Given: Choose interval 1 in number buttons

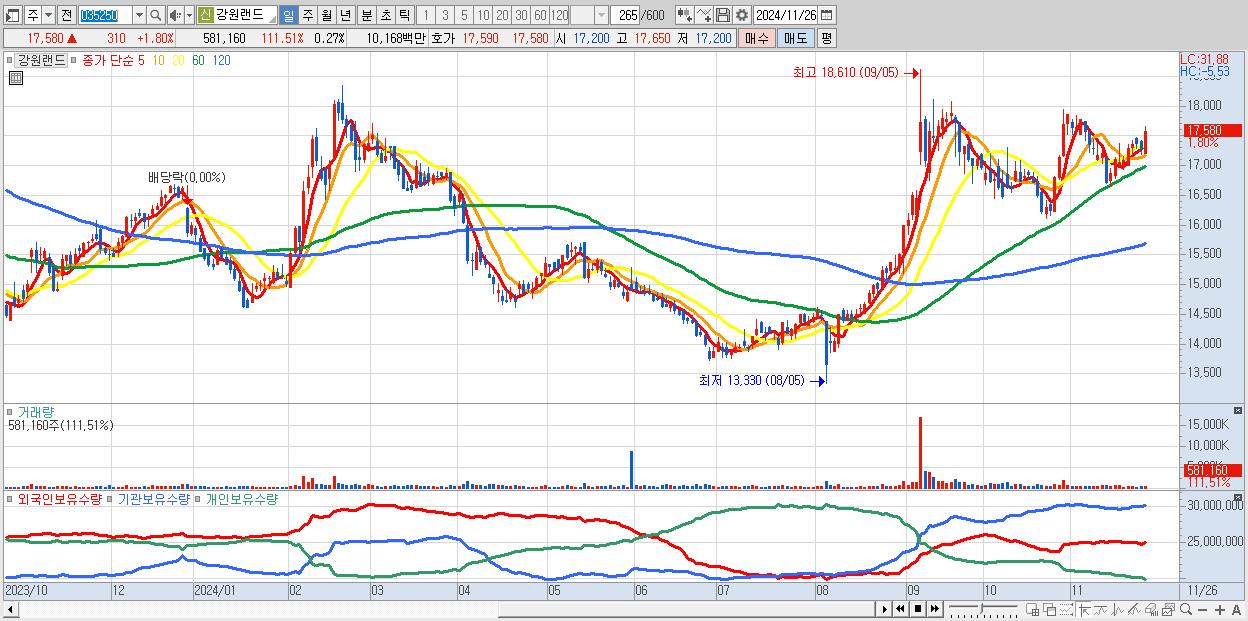Looking at the screenshot, I should pyautogui.click(x=426, y=15).
